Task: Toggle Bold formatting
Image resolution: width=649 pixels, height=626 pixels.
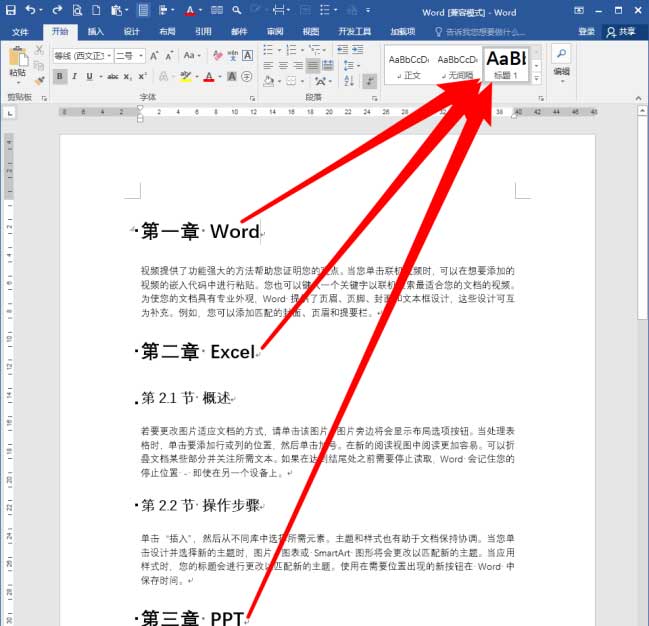Action: tap(60, 77)
